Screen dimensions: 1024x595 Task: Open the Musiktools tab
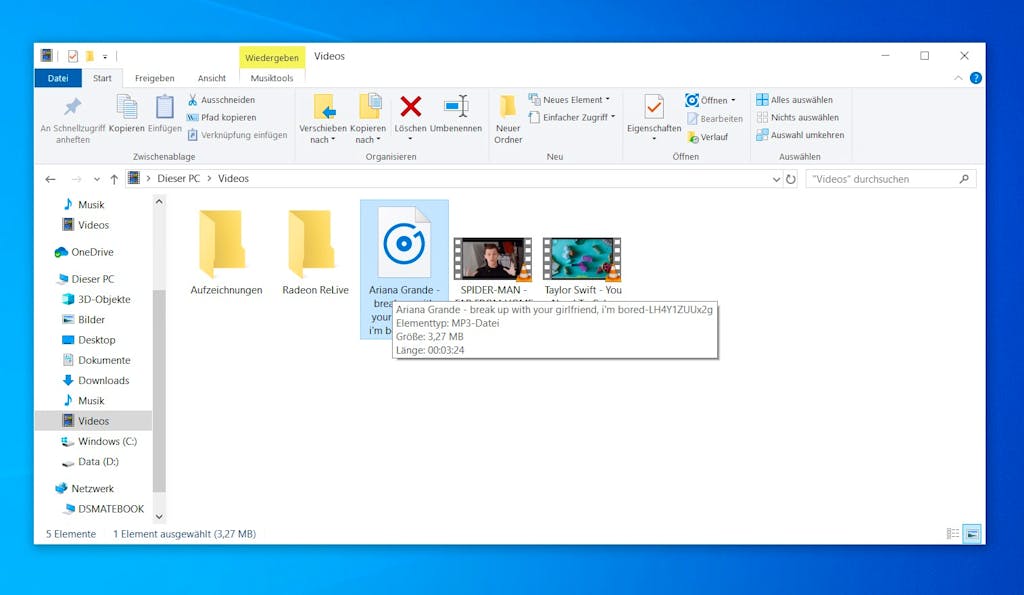(x=272, y=78)
